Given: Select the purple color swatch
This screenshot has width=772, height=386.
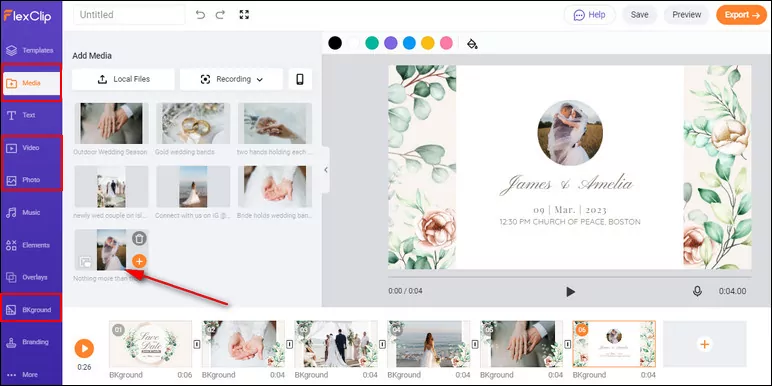Looking at the screenshot, I should tap(390, 43).
